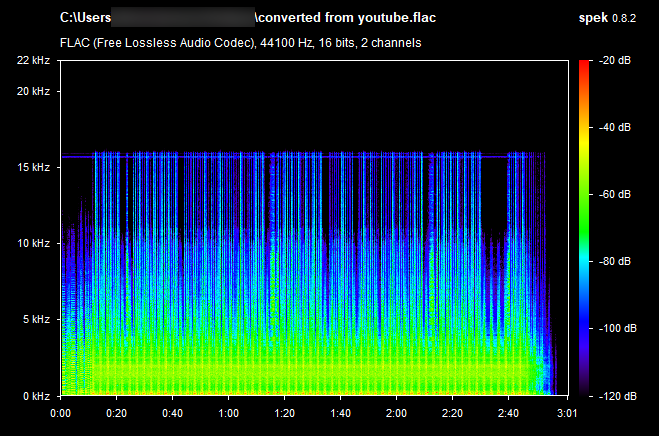Click the -60 dB color scale label
Viewport: 659px width, 436px height.
coord(615,195)
